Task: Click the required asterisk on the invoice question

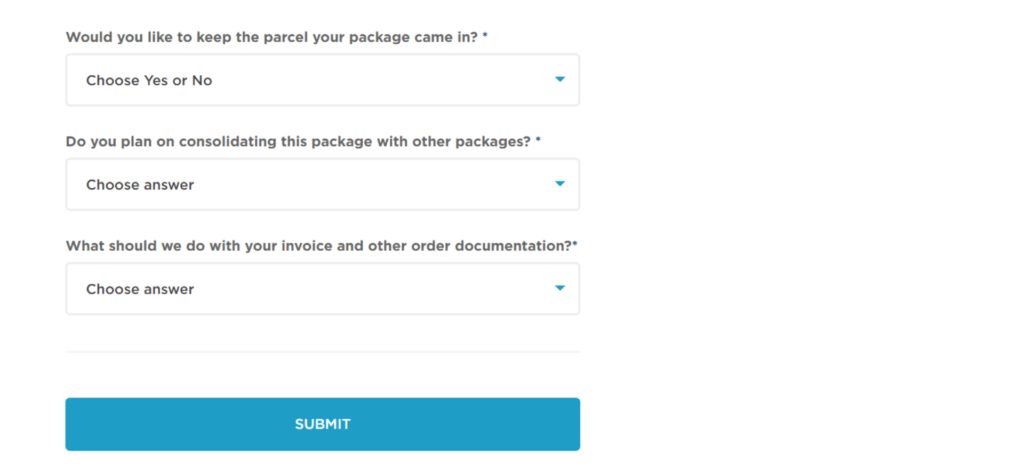Action: (x=575, y=244)
